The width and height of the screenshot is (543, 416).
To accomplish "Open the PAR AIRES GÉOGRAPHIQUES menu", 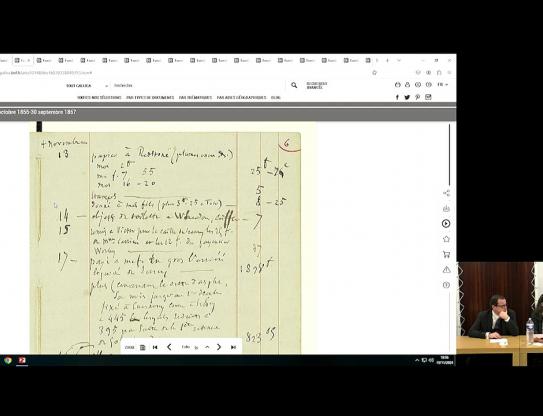I will pyautogui.click(x=241, y=98).
